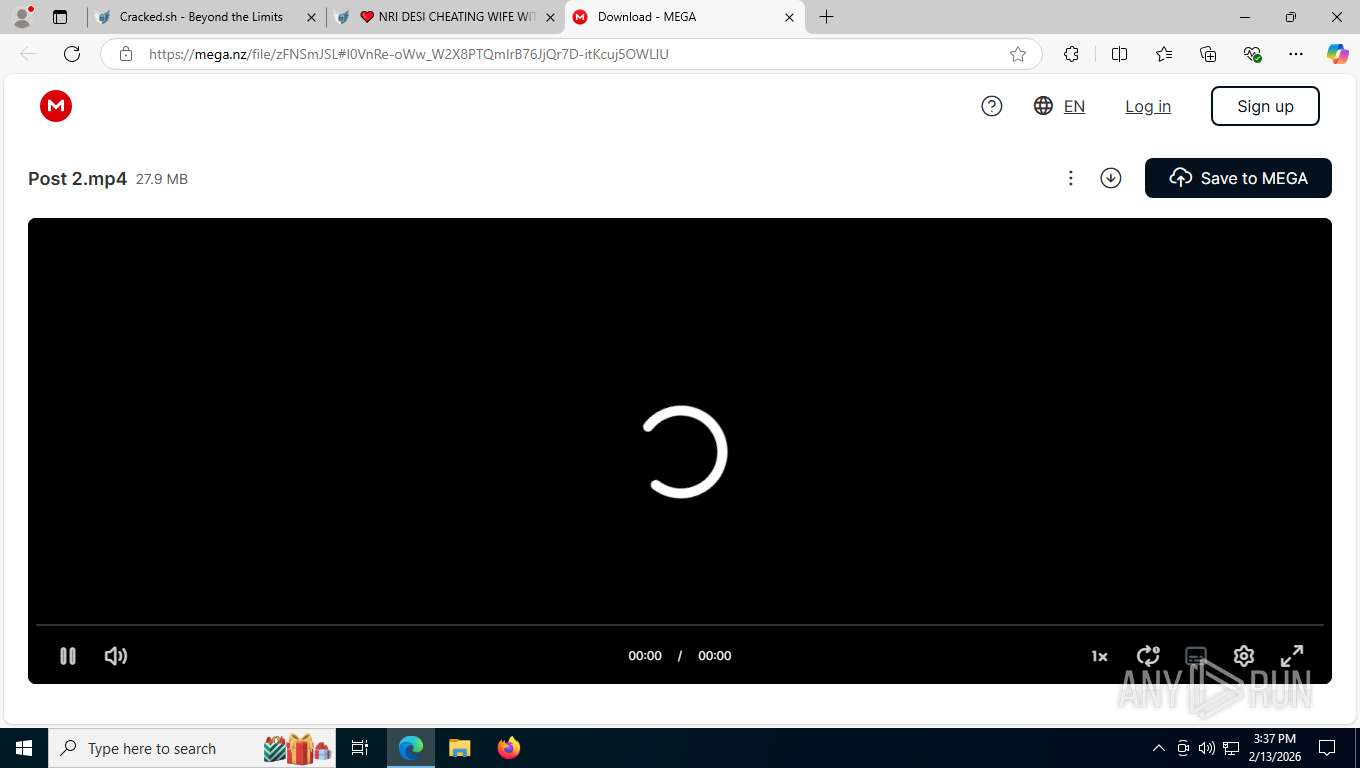The image size is (1360, 768).
Task: Click the Post 2.mp4 file name
Action: tap(77, 179)
